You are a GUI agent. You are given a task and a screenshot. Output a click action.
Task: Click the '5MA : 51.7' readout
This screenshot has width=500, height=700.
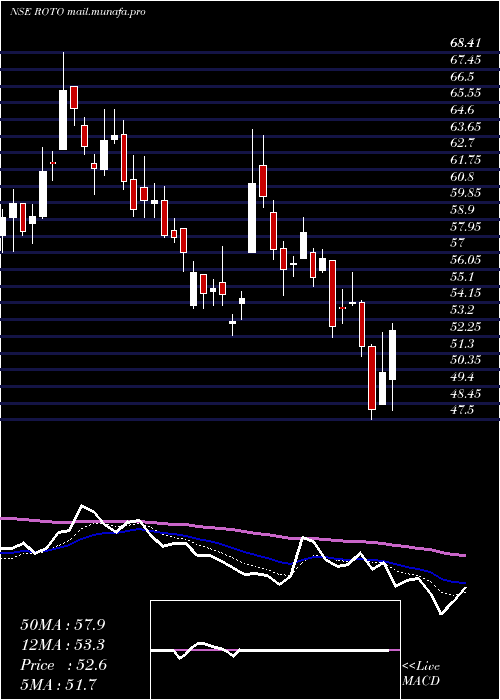tap(58, 684)
